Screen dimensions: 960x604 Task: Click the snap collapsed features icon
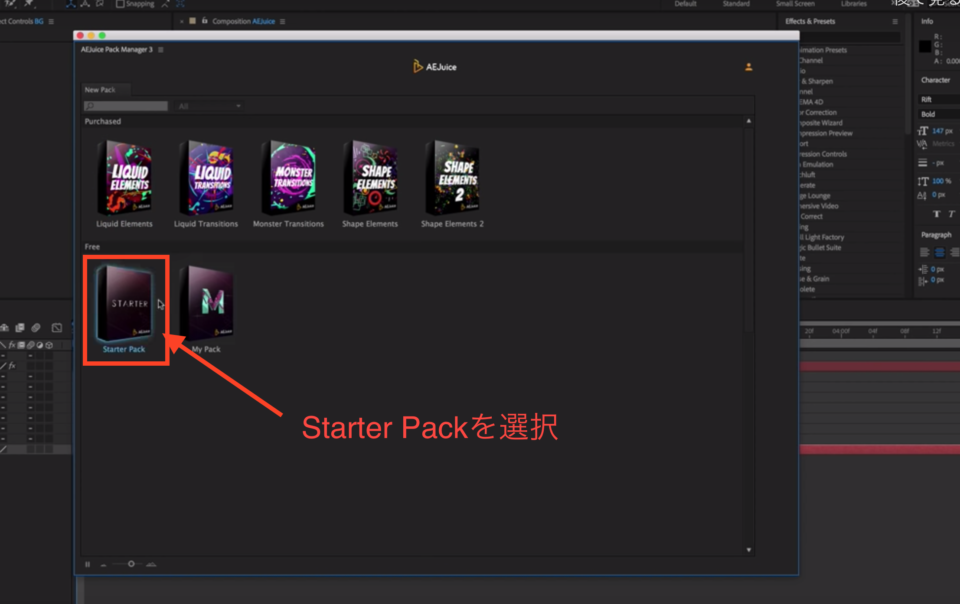(x=180, y=4)
